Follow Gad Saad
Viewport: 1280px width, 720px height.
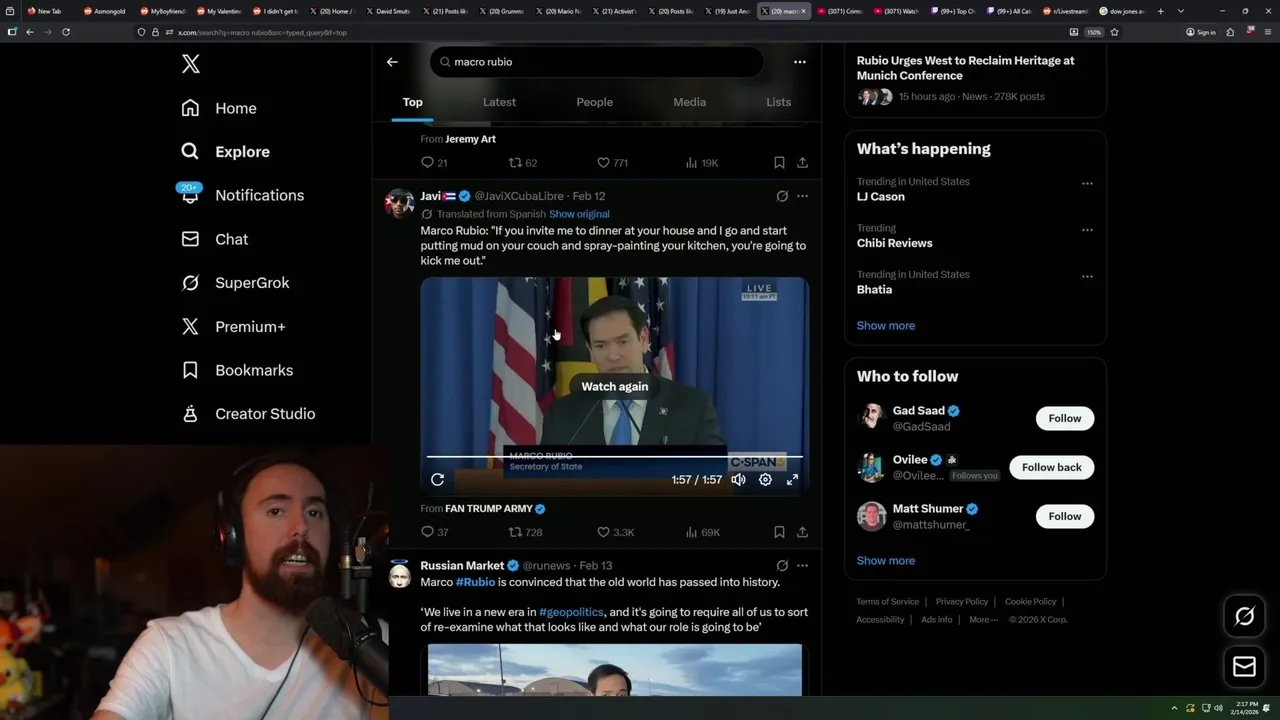[x=1064, y=418]
